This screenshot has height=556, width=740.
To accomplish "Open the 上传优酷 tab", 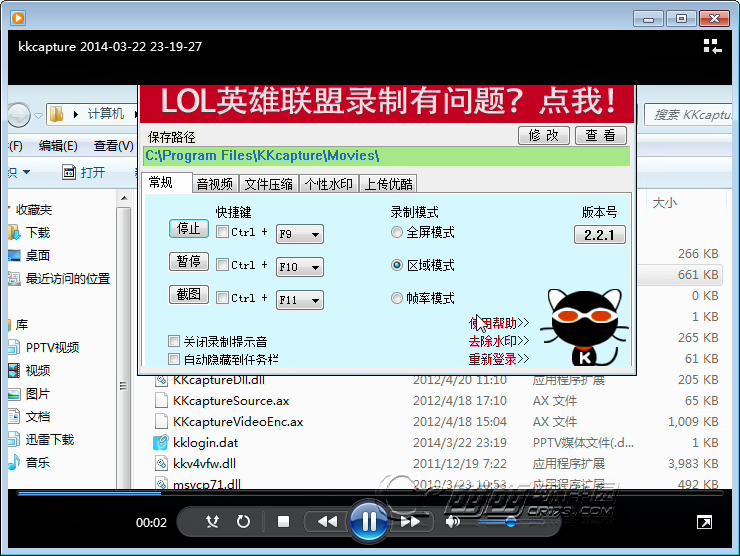I will [389, 184].
